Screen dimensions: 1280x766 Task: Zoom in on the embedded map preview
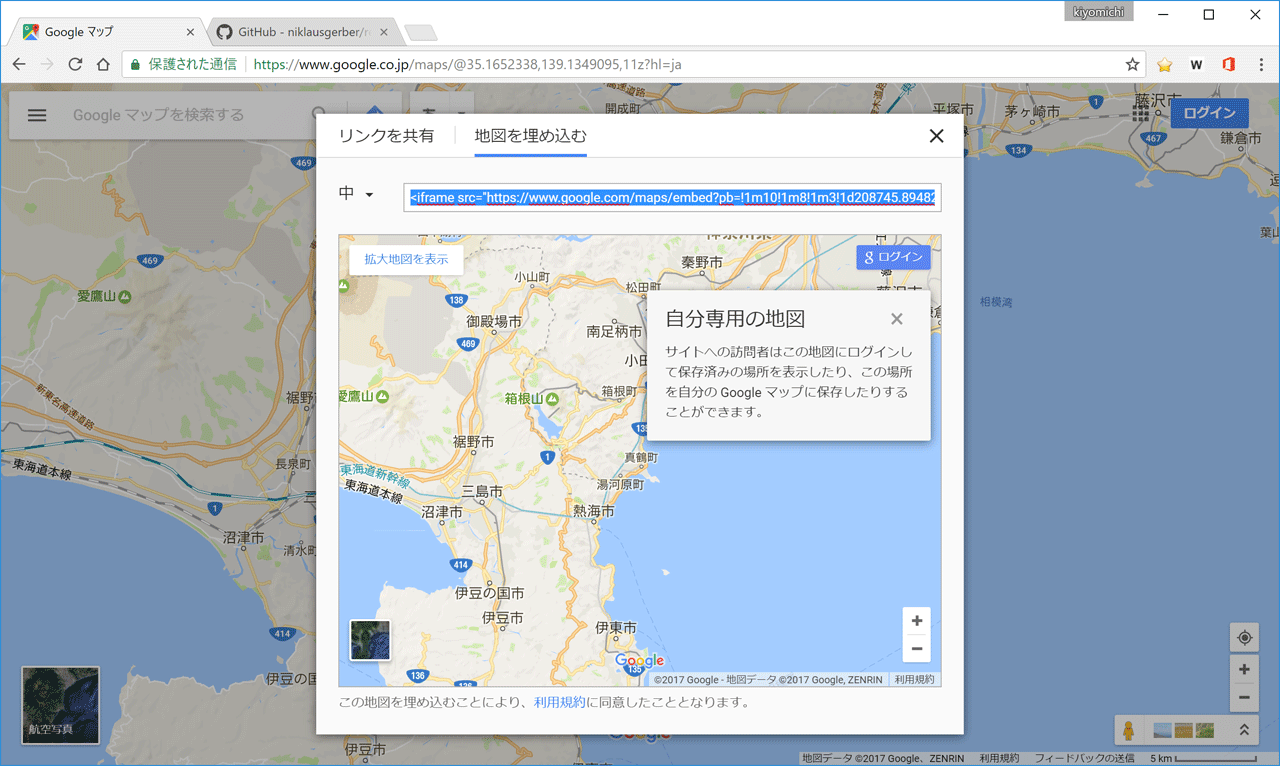pyautogui.click(x=916, y=621)
